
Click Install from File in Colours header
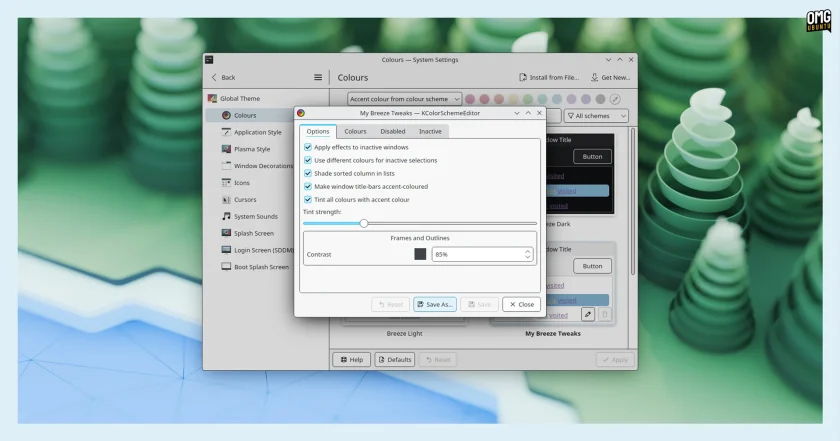pyautogui.click(x=549, y=77)
